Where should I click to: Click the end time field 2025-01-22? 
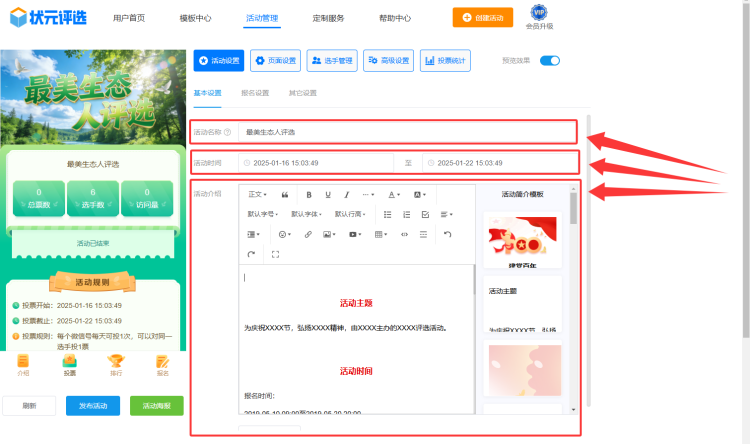tap(499, 163)
